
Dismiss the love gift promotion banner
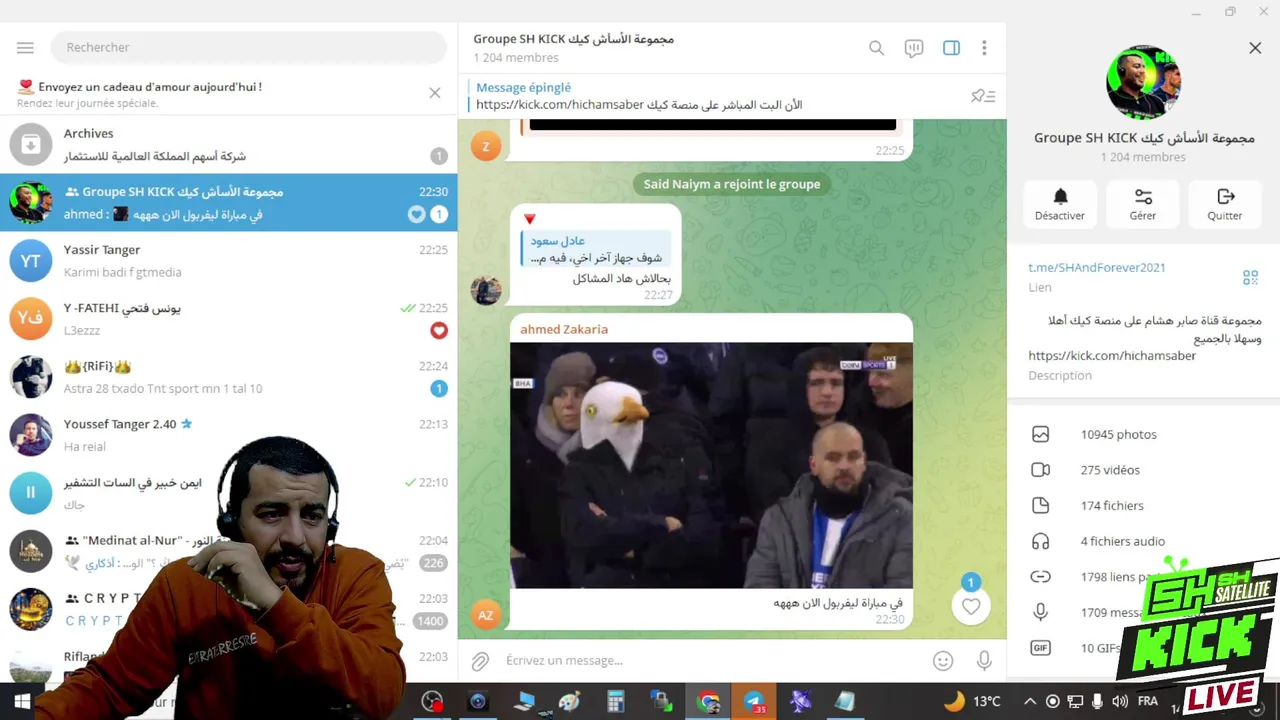(434, 93)
